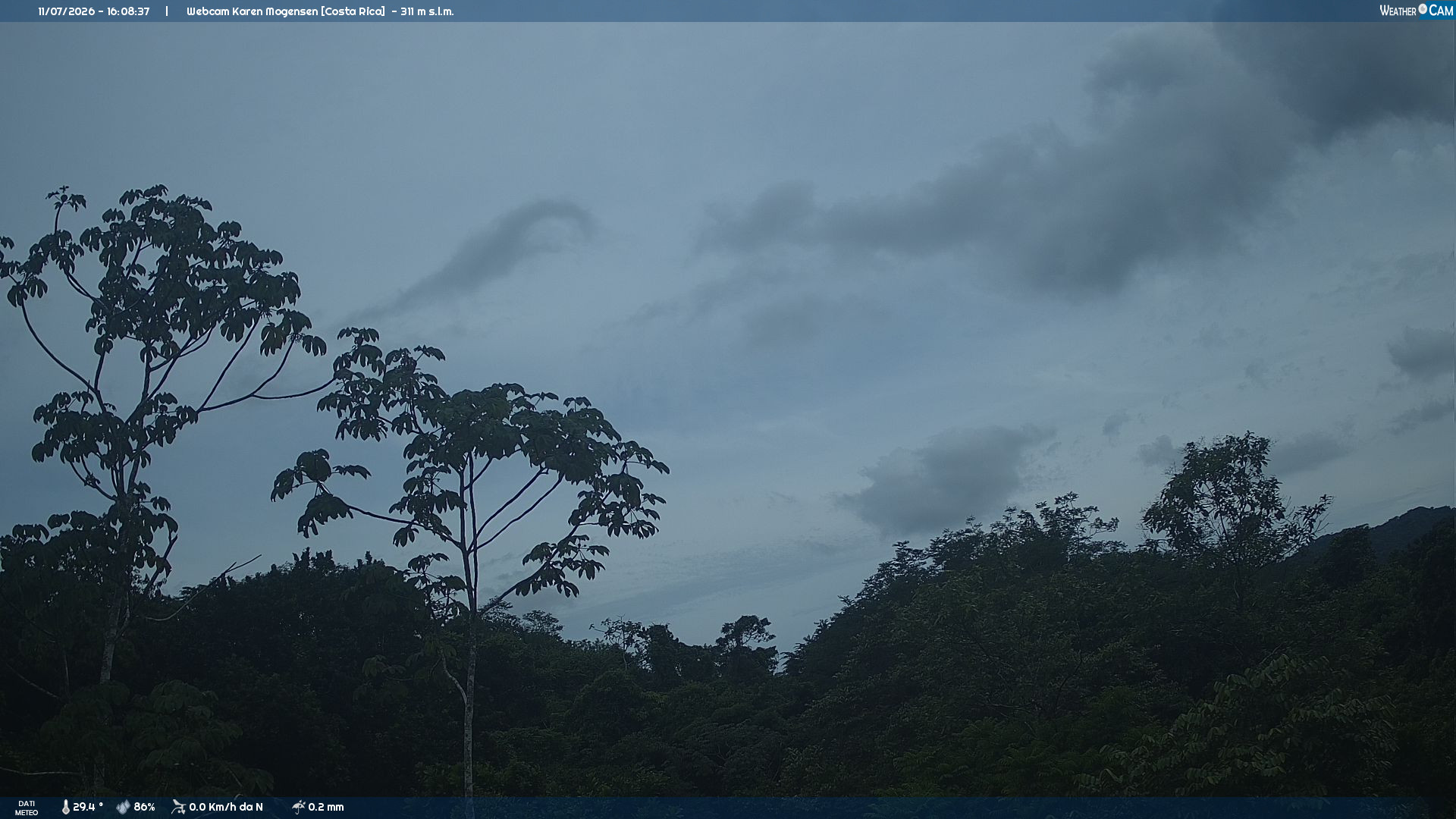The image size is (1456, 819).
Task: Select the Webcam Karen Mogensen title text
Action: [286, 11]
